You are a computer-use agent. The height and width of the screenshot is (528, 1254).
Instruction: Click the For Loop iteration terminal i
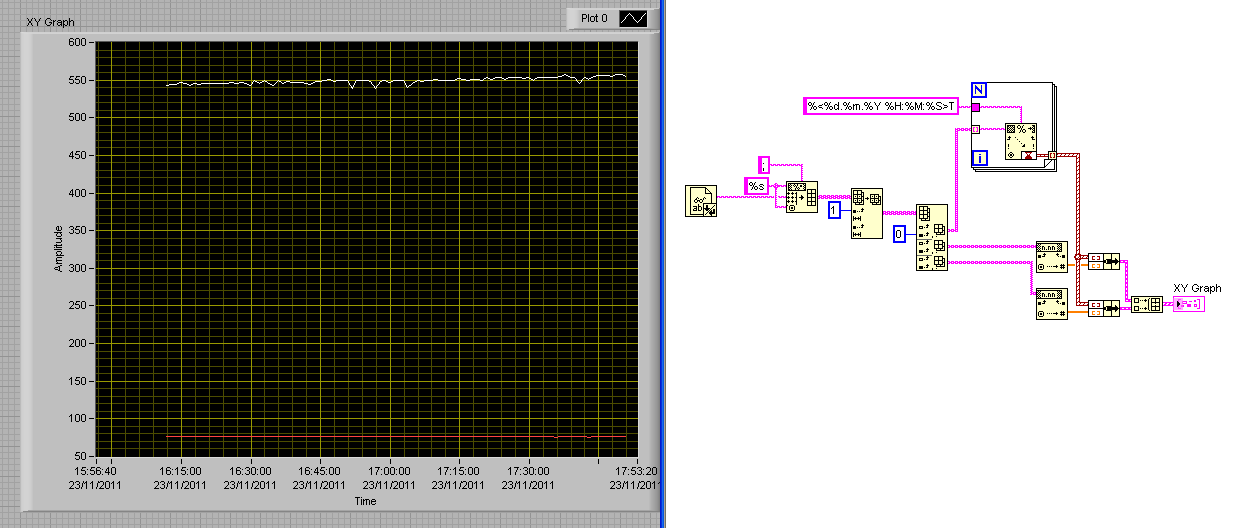pos(981,158)
